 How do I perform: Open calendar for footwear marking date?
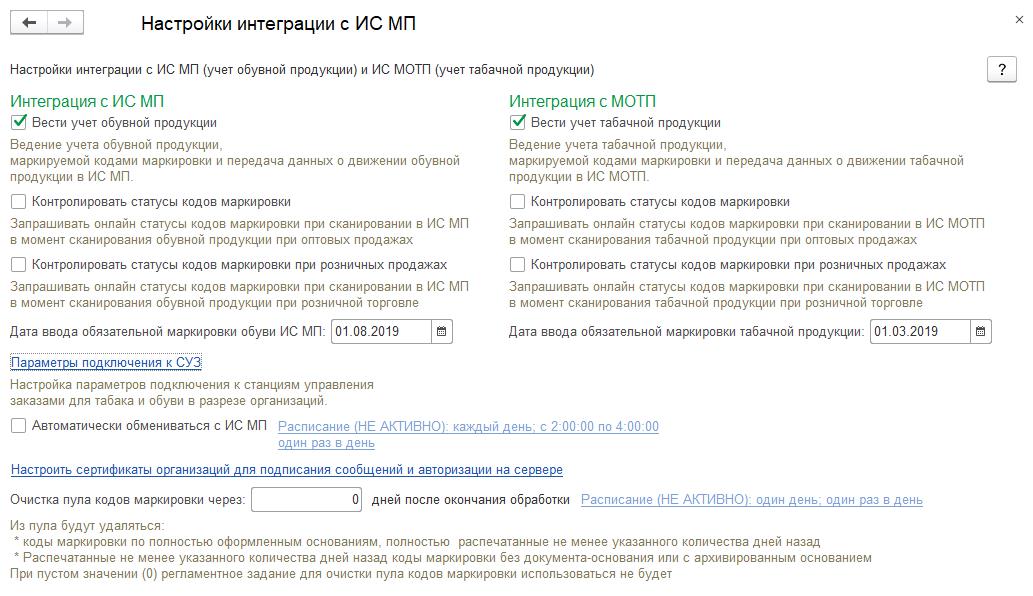tap(443, 331)
